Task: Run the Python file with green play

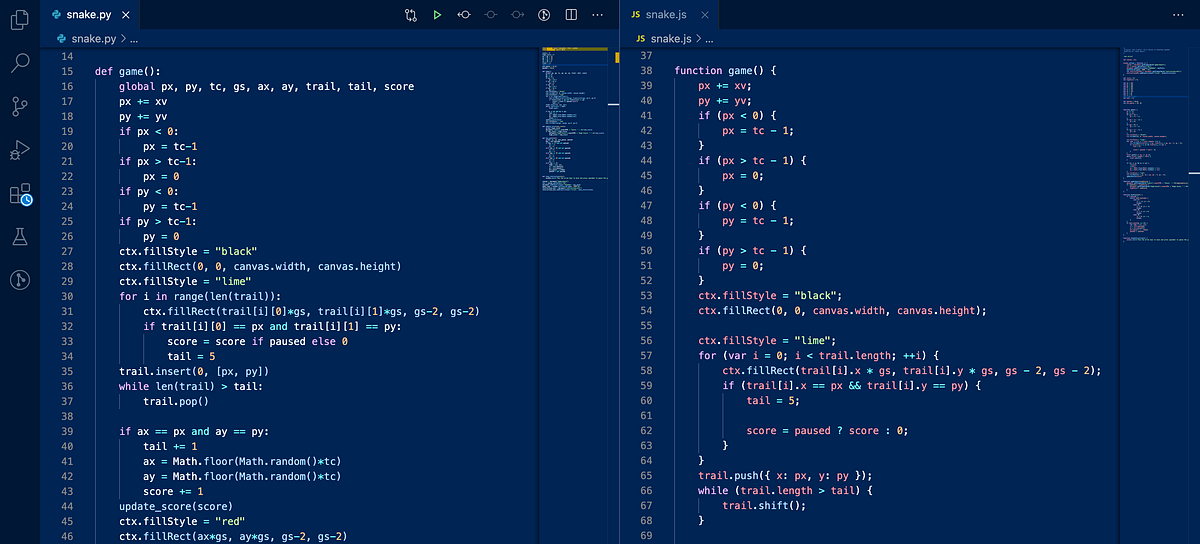Action: coord(437,15)
